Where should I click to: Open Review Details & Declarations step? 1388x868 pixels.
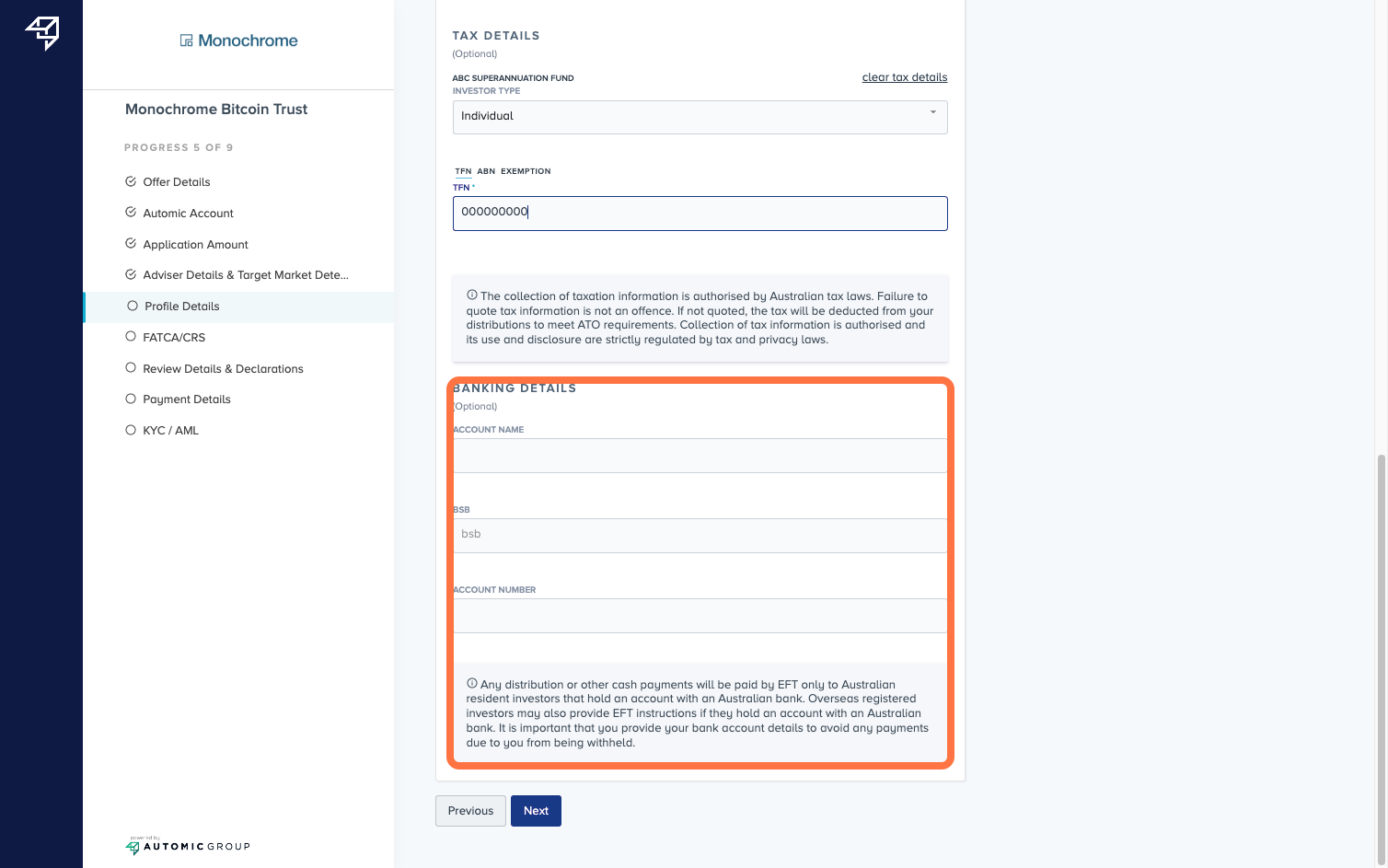pyautogui.click(x=224, y=369)
